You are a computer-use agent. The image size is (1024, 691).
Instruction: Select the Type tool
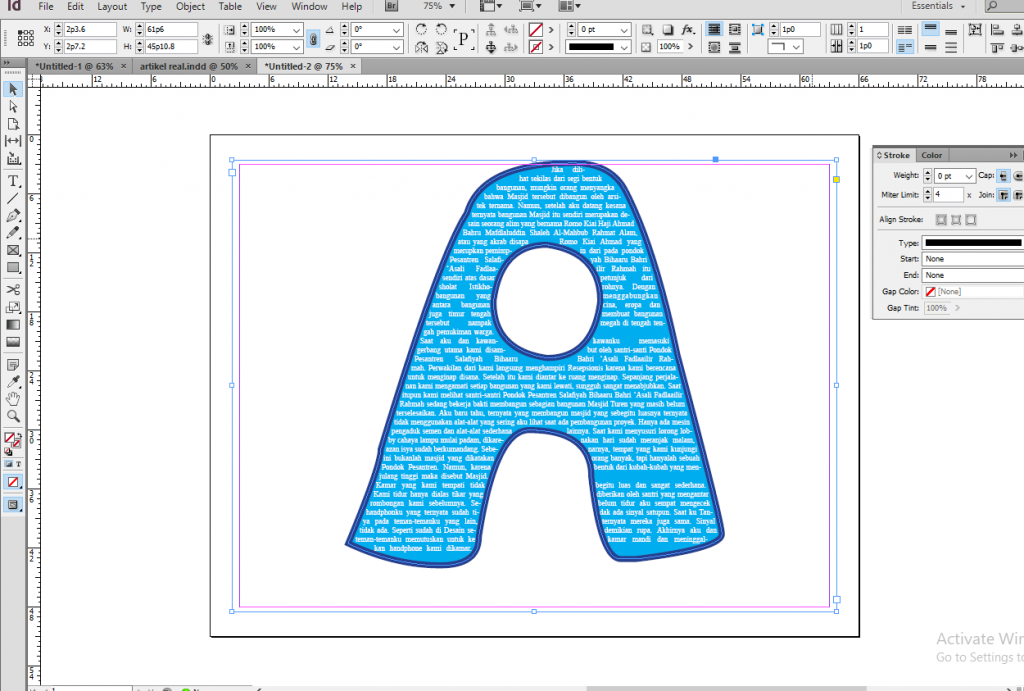(x=12, y=180)
